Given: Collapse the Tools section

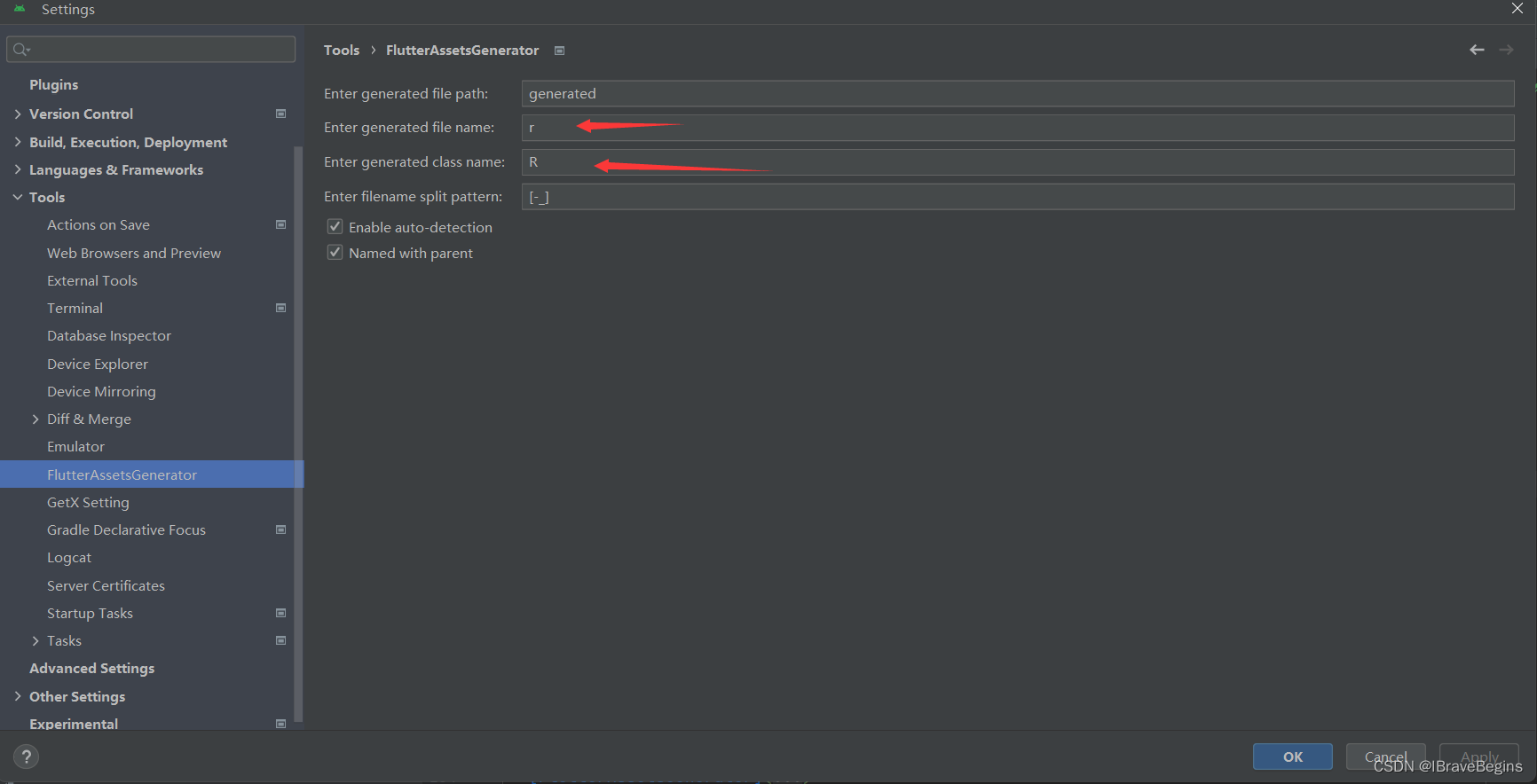Looking at the screenshot, I should coord(18,197).
